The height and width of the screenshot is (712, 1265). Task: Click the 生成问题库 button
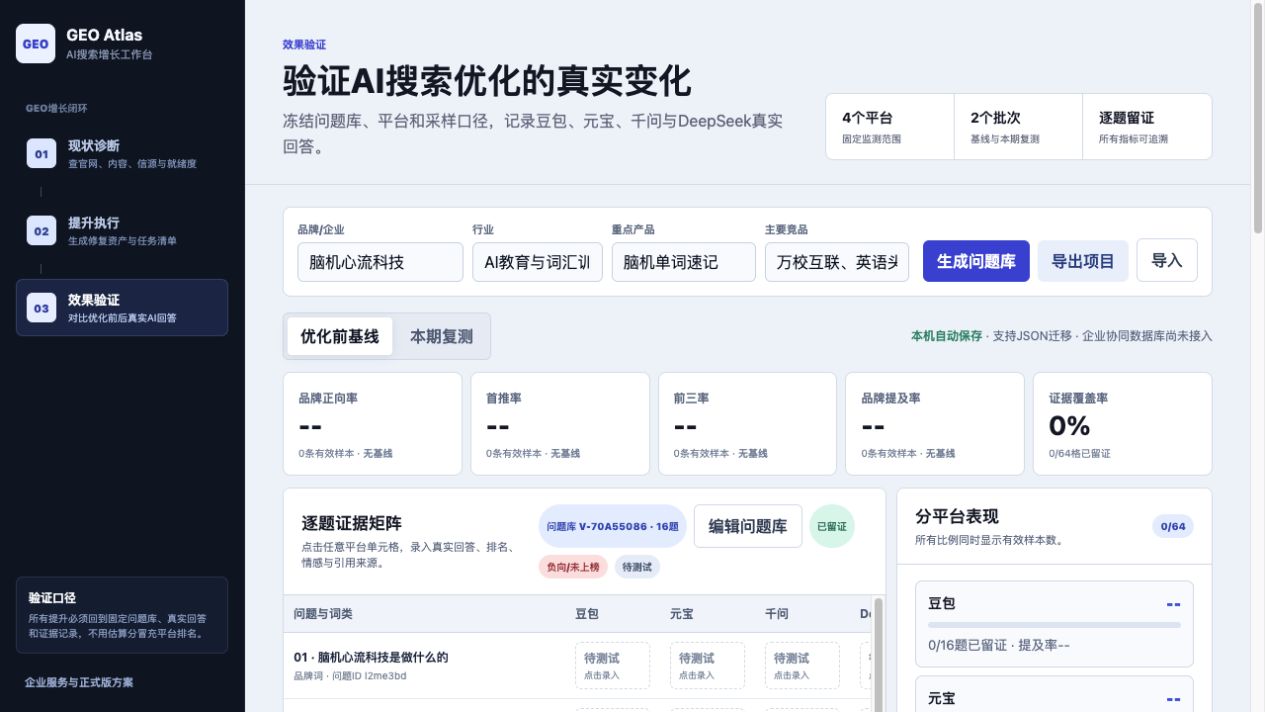pos(976,261)
